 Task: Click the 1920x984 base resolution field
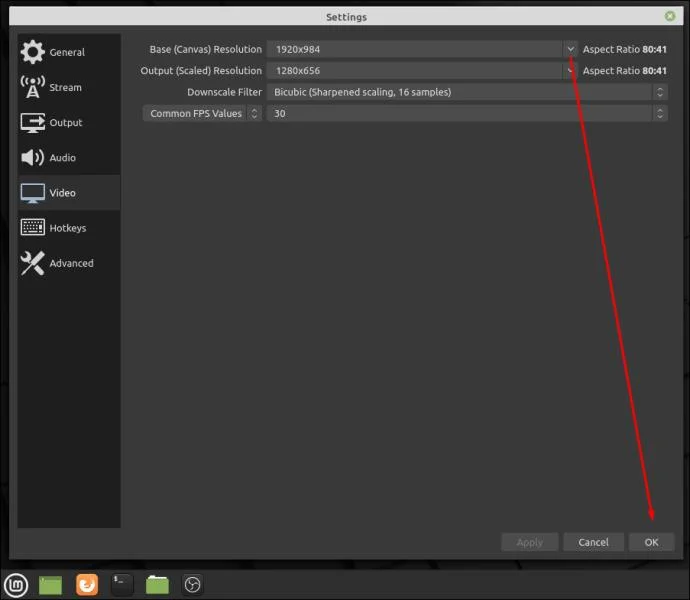tap(415, 49)
